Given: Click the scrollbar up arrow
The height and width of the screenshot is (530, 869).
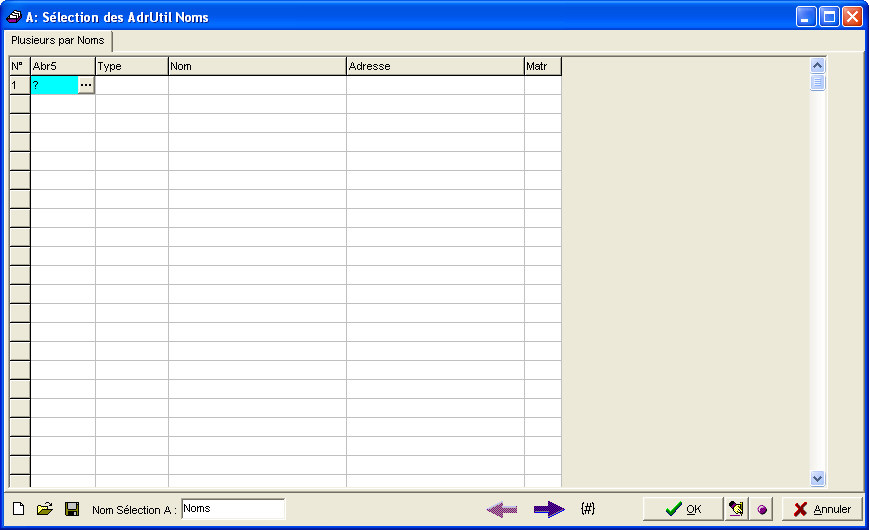Looking at the screenshot, I should click(x=817, y=65).
